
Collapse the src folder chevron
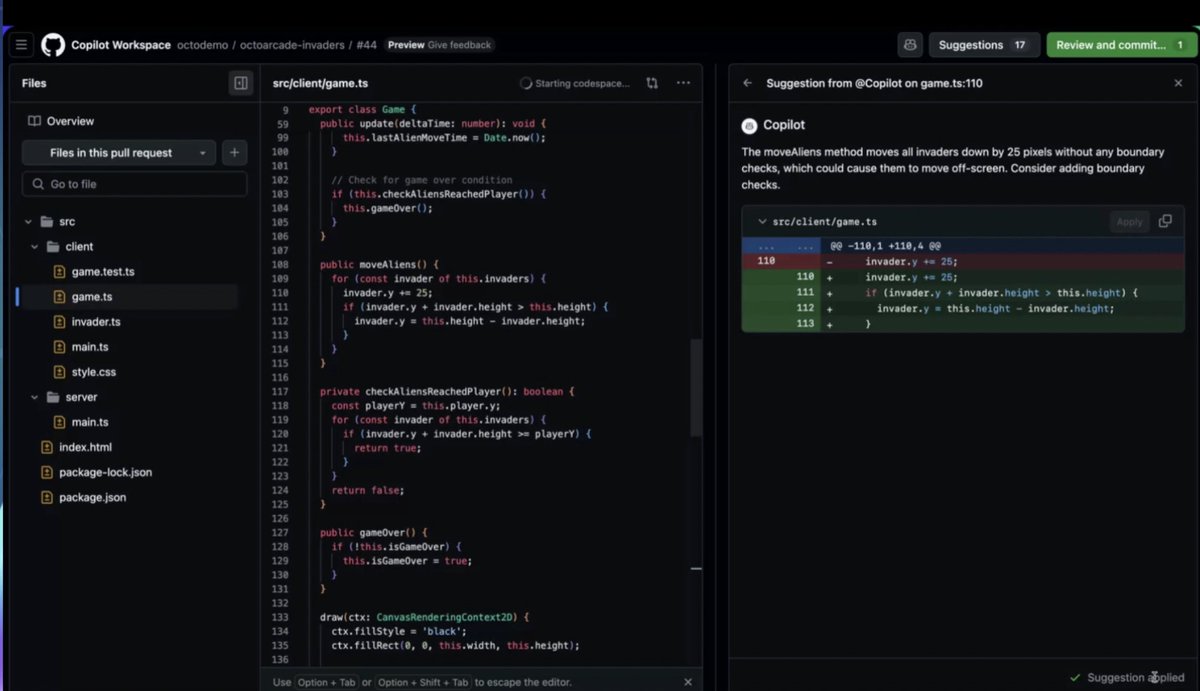point(28,222)
